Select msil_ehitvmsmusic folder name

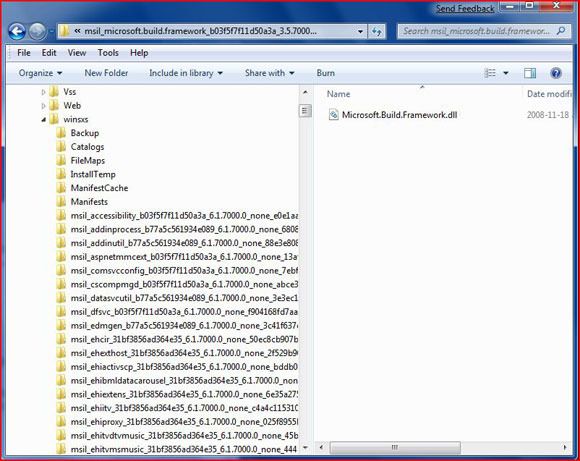(x=184, y=449)
